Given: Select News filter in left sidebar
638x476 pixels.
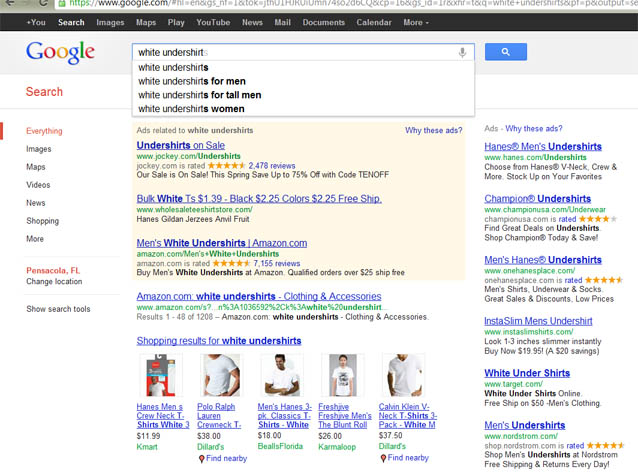Looking at the screenshot, I should (36, 203).
